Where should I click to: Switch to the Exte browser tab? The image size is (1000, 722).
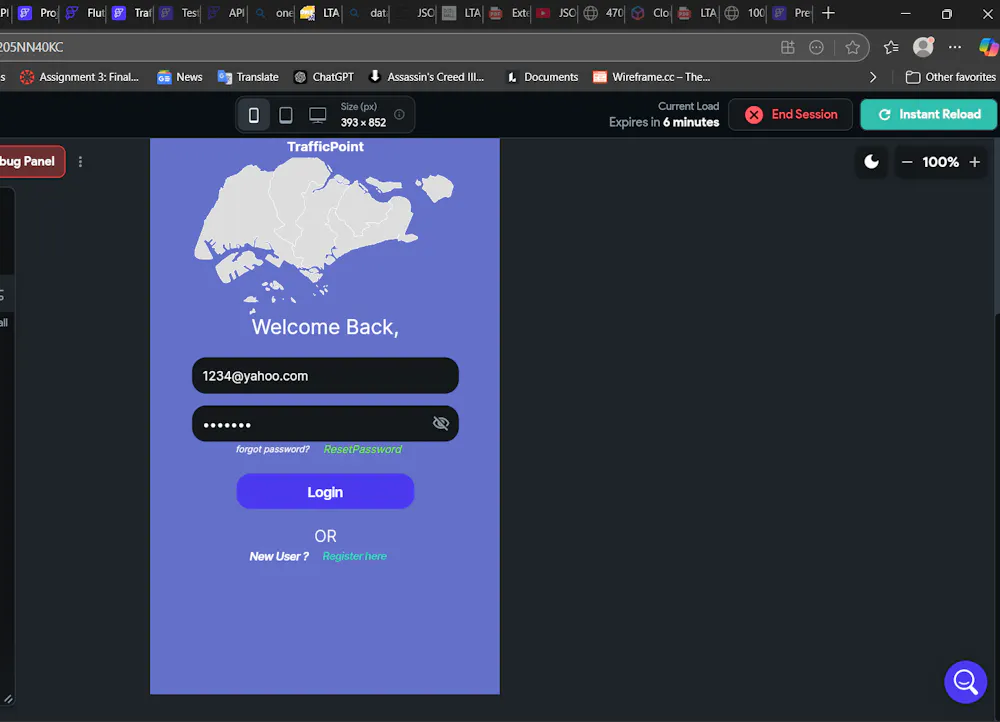click(x=511, y=13)
